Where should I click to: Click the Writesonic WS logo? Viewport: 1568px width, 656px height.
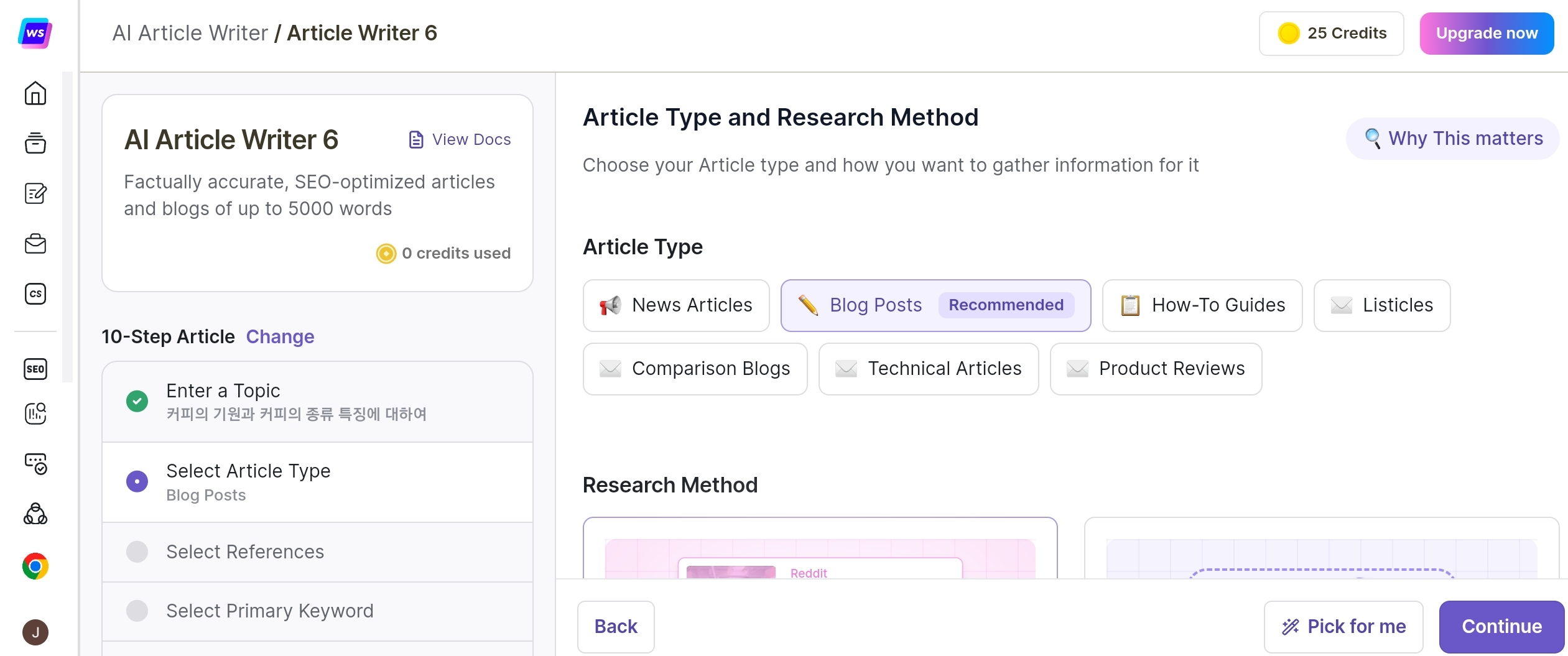[x=35, y=33]
